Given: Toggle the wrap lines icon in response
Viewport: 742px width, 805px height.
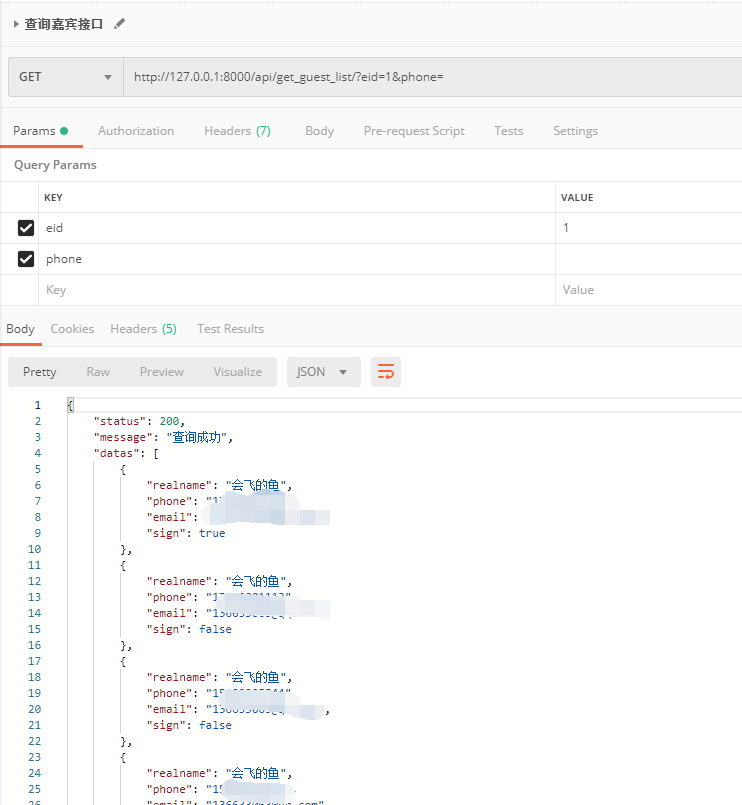Looking at the screenshot, I should [385, 372].
